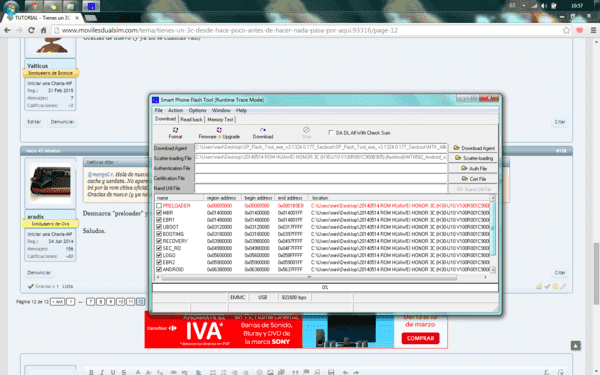
Task: Click Denunciar under aradix post
Action: 39,272
